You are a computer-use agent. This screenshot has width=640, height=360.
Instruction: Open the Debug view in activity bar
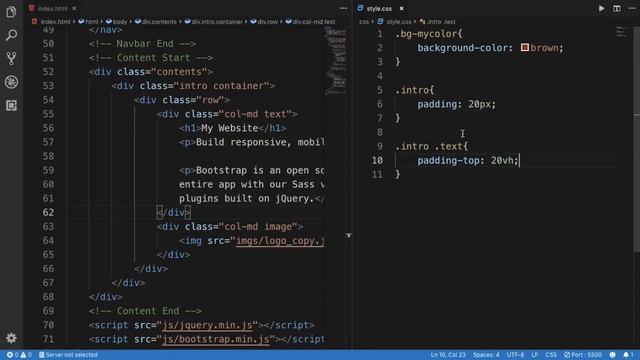click(x=11, y=82)
